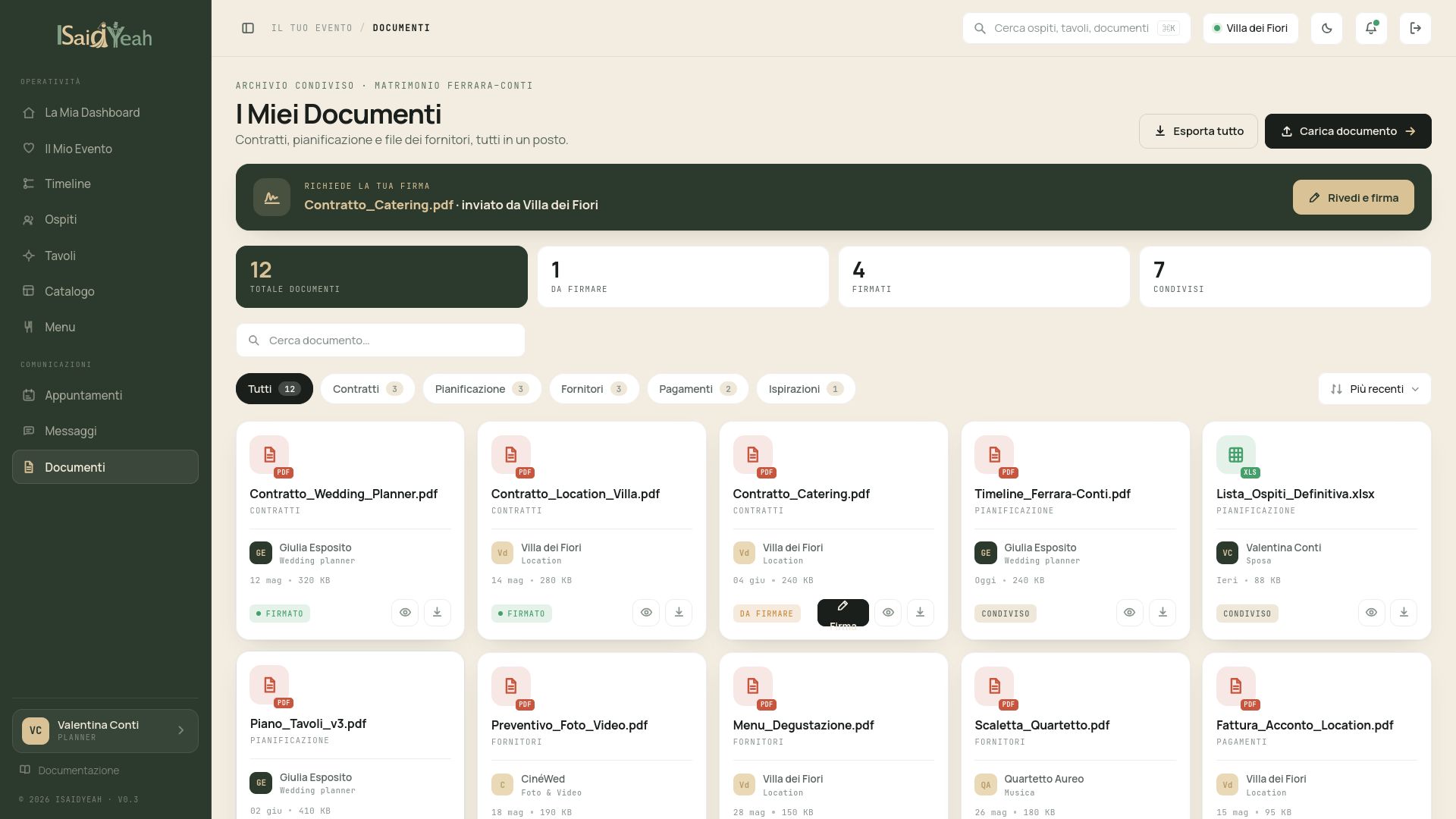The width and height of the screenshot is (1456, 819).
Task: Click the DA FIRMARE badge
Action: [x=767, y=613]
